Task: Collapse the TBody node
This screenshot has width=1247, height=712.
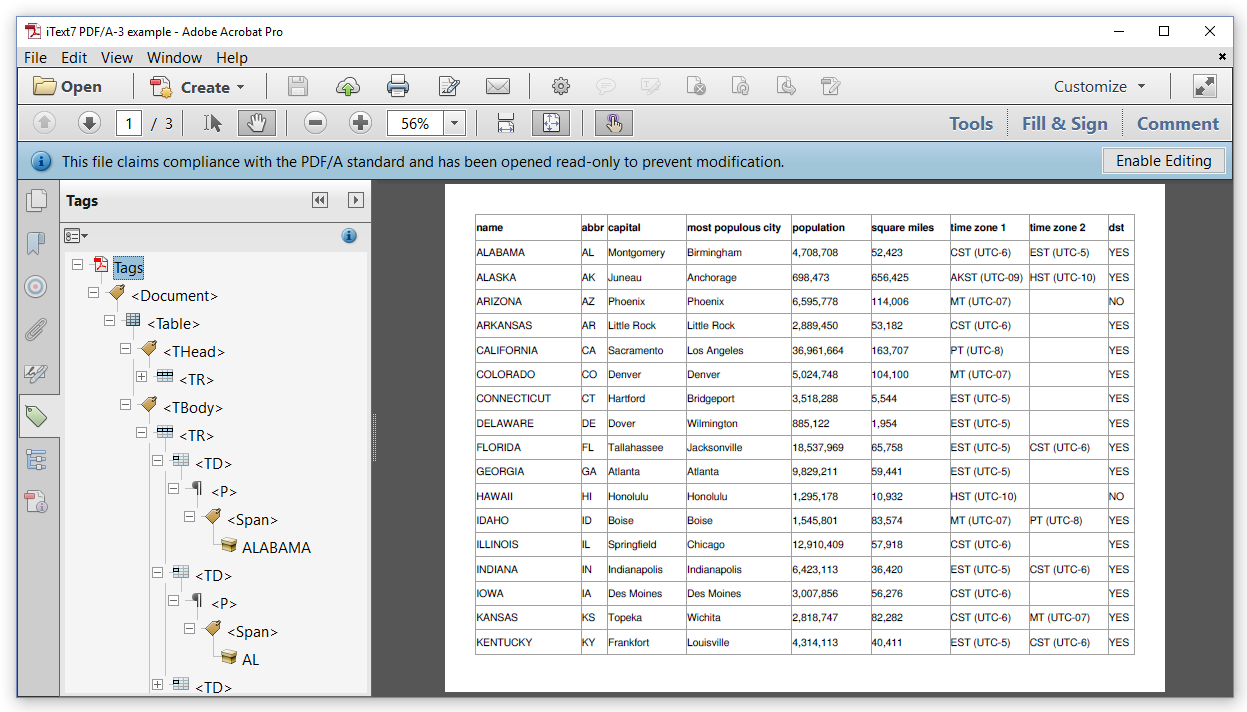Action: tap(126, 404)
